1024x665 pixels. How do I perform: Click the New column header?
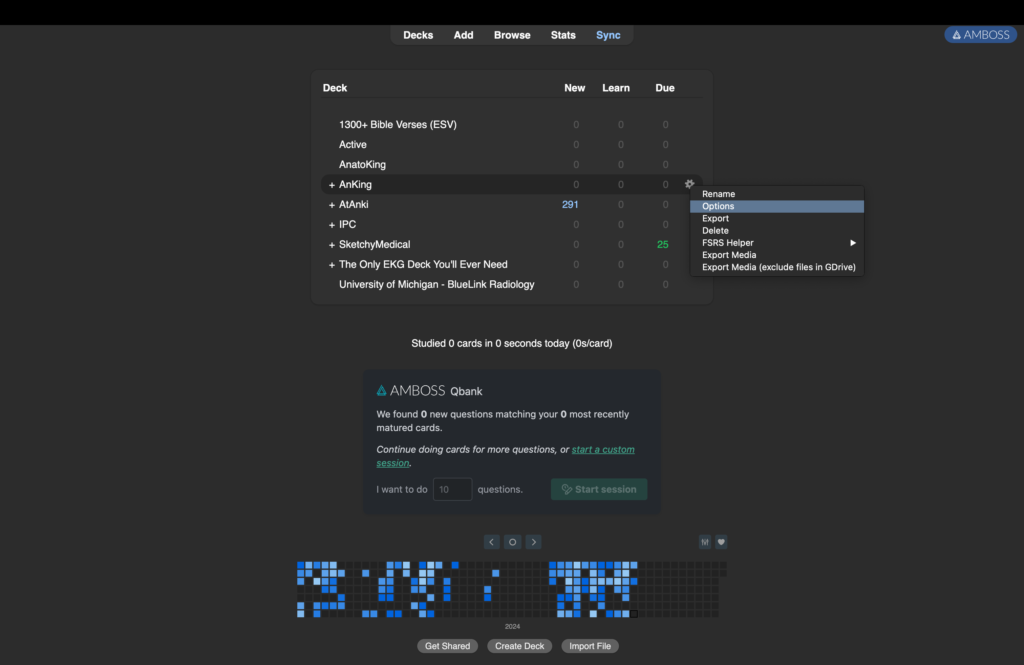(x=575, y=88)
